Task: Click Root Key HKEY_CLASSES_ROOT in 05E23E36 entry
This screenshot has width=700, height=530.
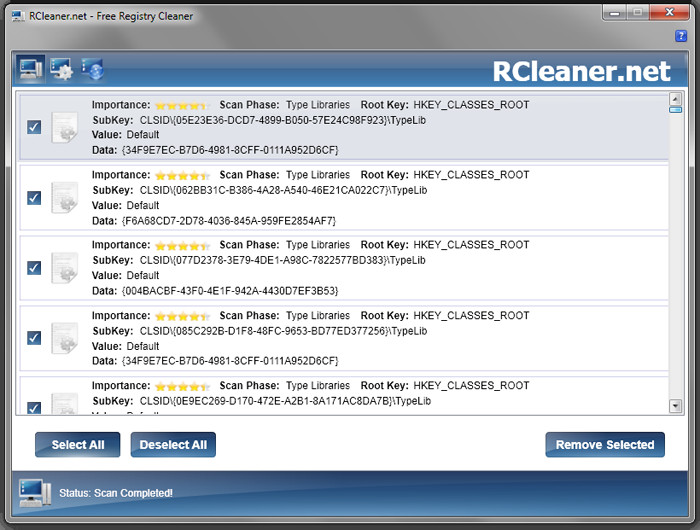Action: [x=471, y=105]
